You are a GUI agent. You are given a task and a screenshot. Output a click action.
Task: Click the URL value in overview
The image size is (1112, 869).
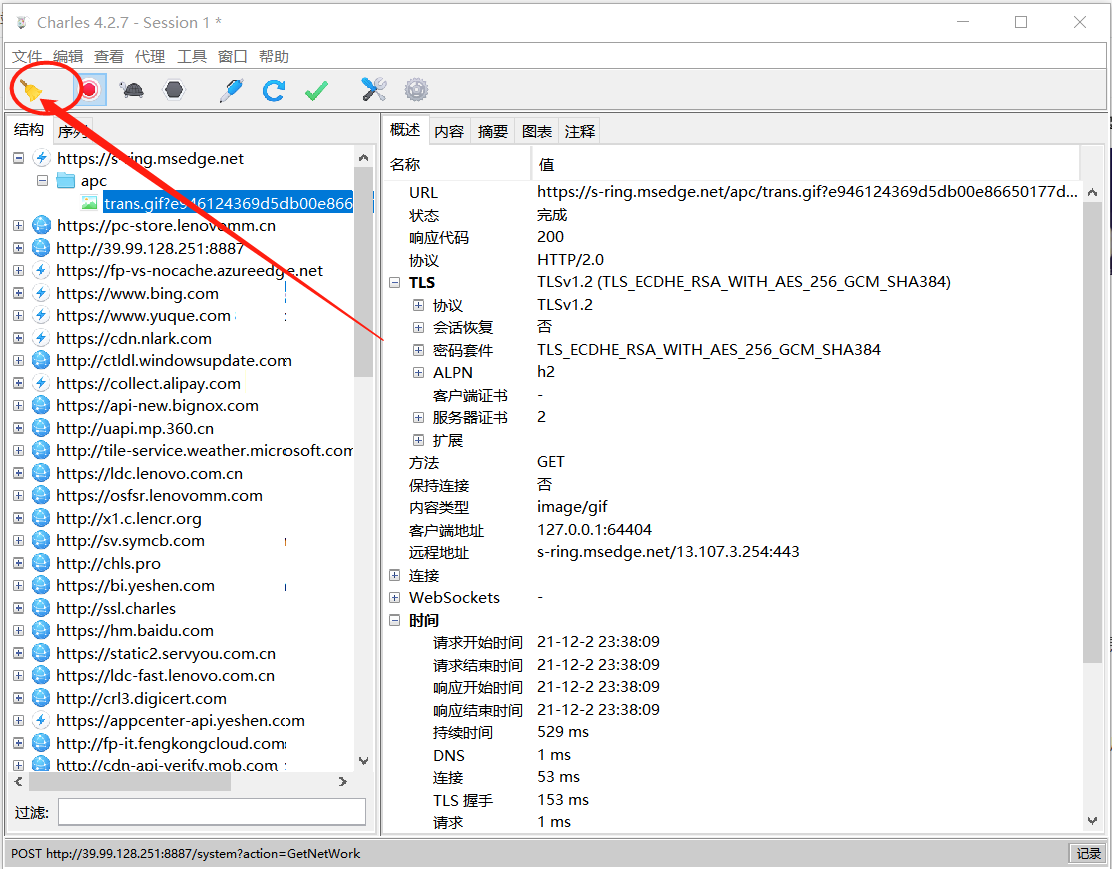click(x=807, y=192)
